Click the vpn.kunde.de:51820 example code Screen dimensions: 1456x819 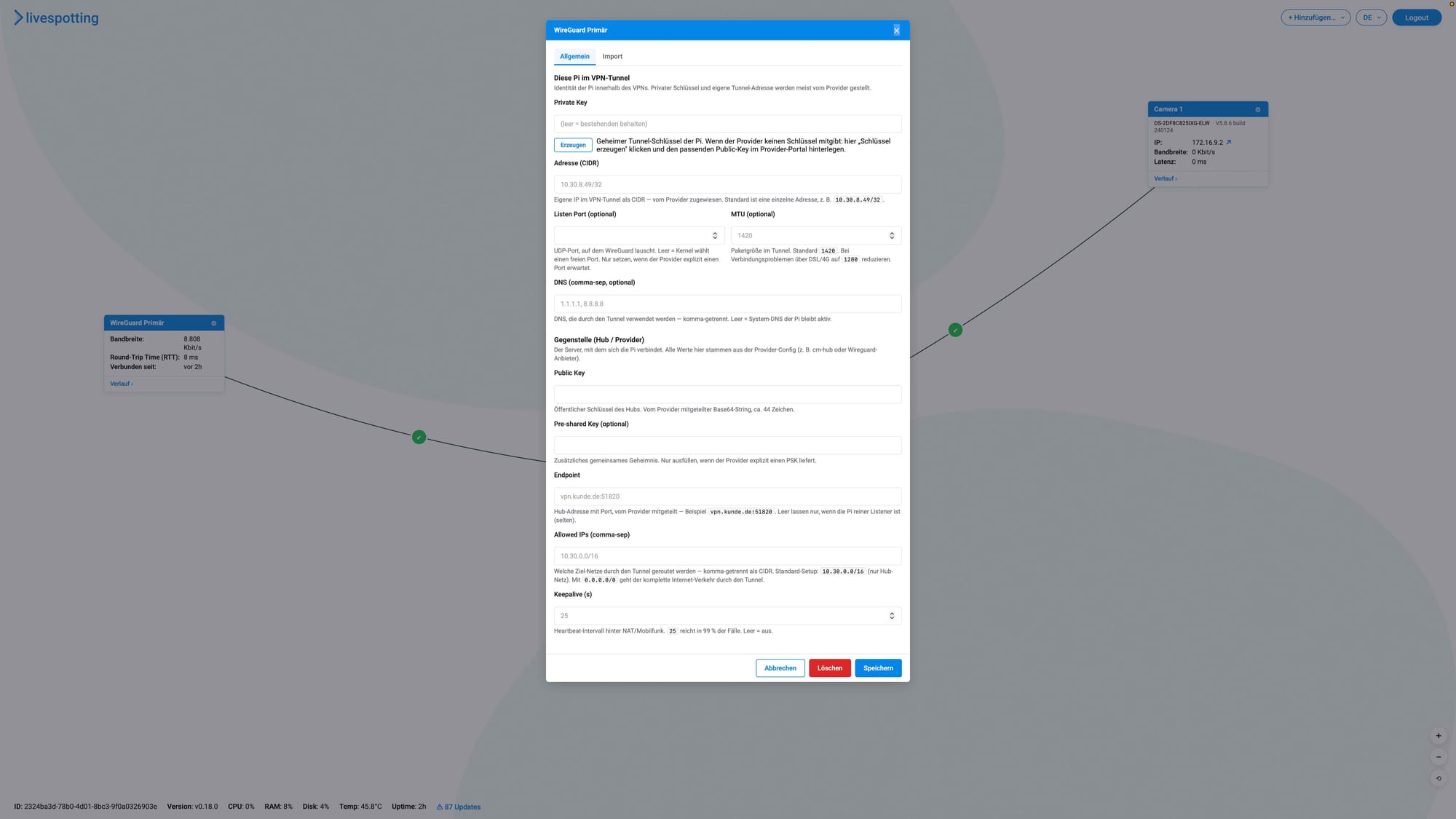pyautogui.click(x=741, y=512)
